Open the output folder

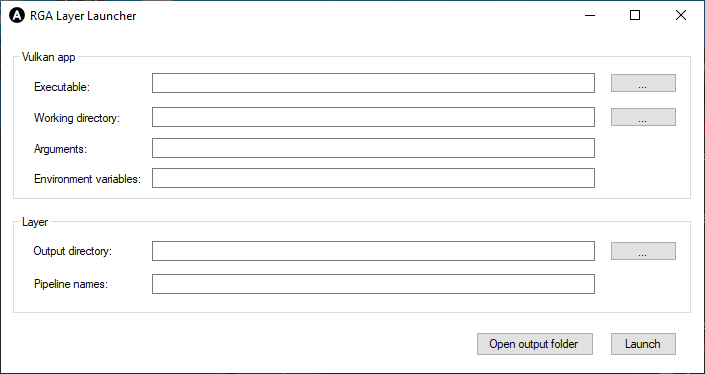pos(535,344)
